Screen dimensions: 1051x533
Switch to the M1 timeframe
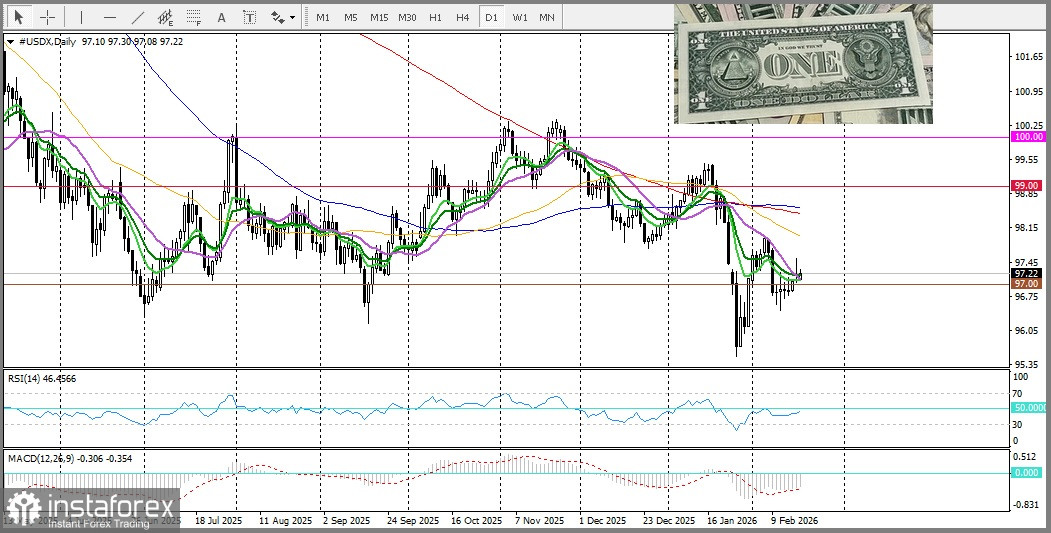[322, 17]
